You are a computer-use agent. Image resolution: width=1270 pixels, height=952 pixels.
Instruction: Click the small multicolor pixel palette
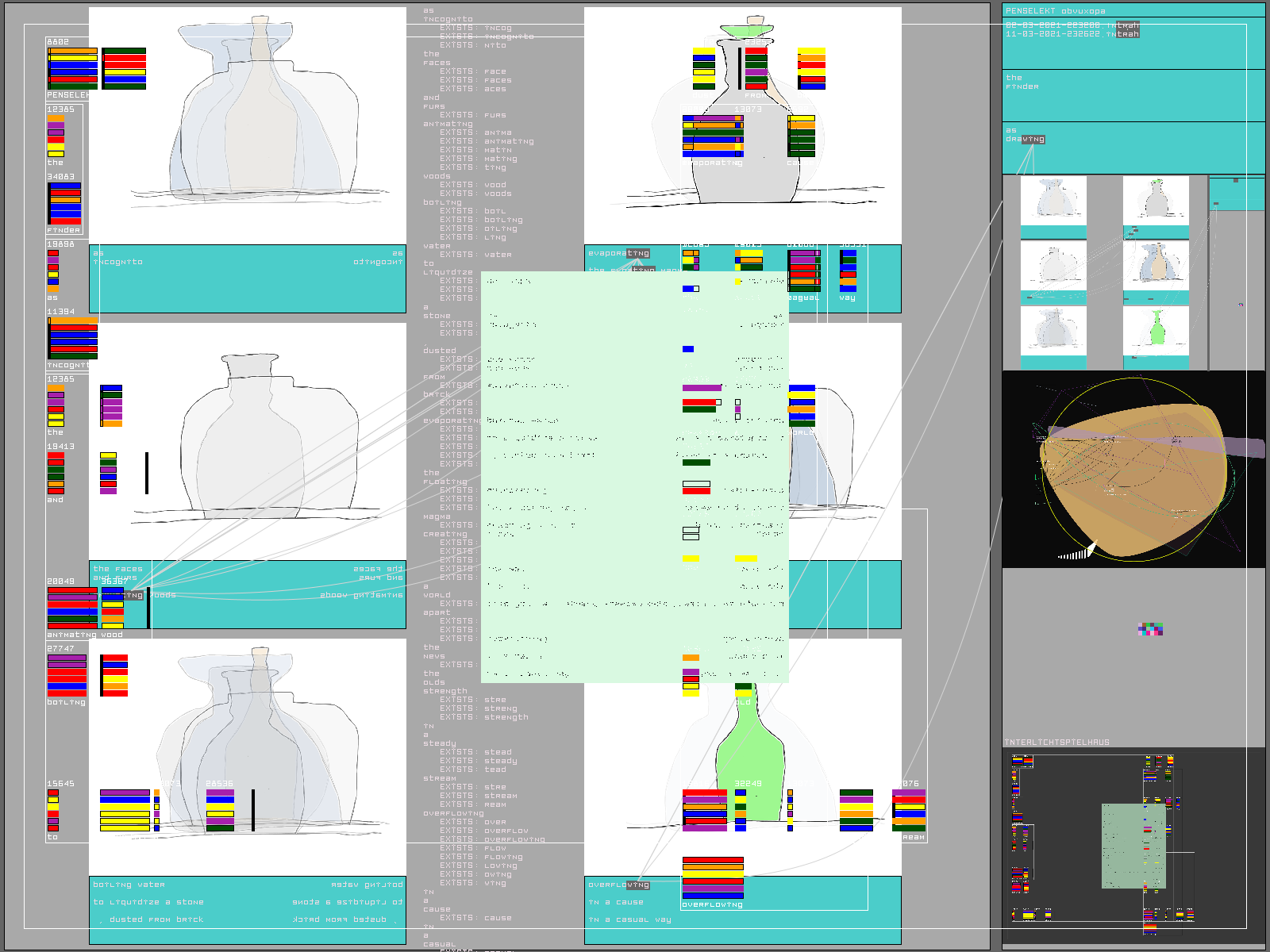tap(1150, 630)
